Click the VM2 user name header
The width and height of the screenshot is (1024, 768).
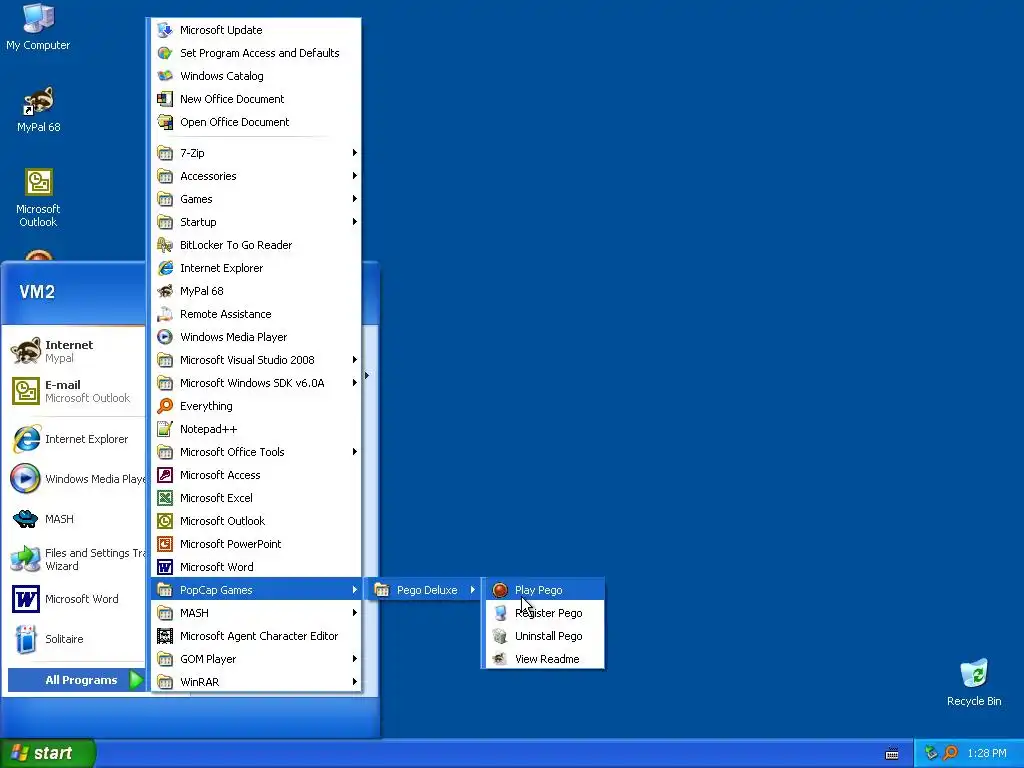[37, 291]
